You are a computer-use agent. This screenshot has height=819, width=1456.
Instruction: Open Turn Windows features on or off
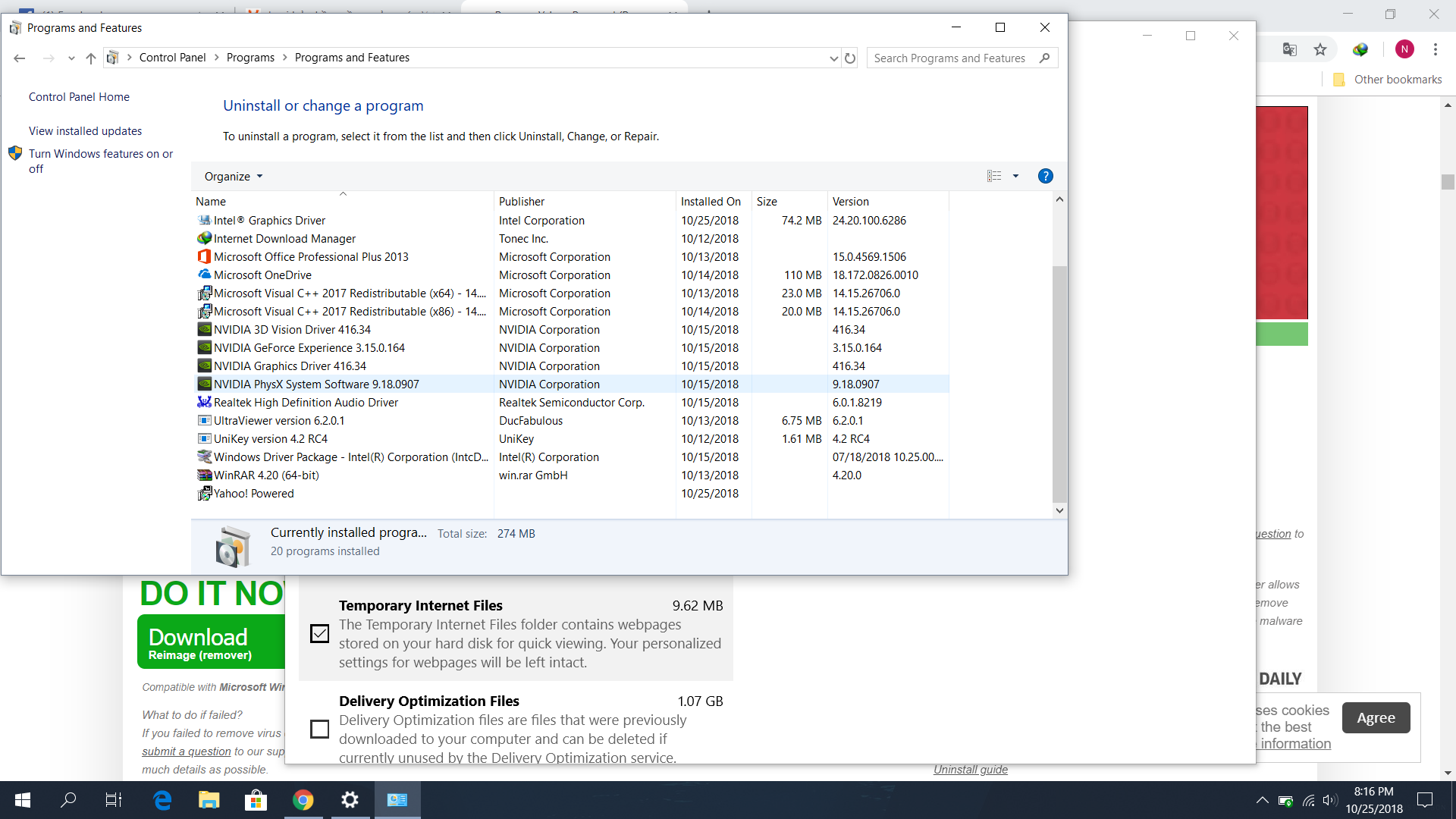point(101,161)
